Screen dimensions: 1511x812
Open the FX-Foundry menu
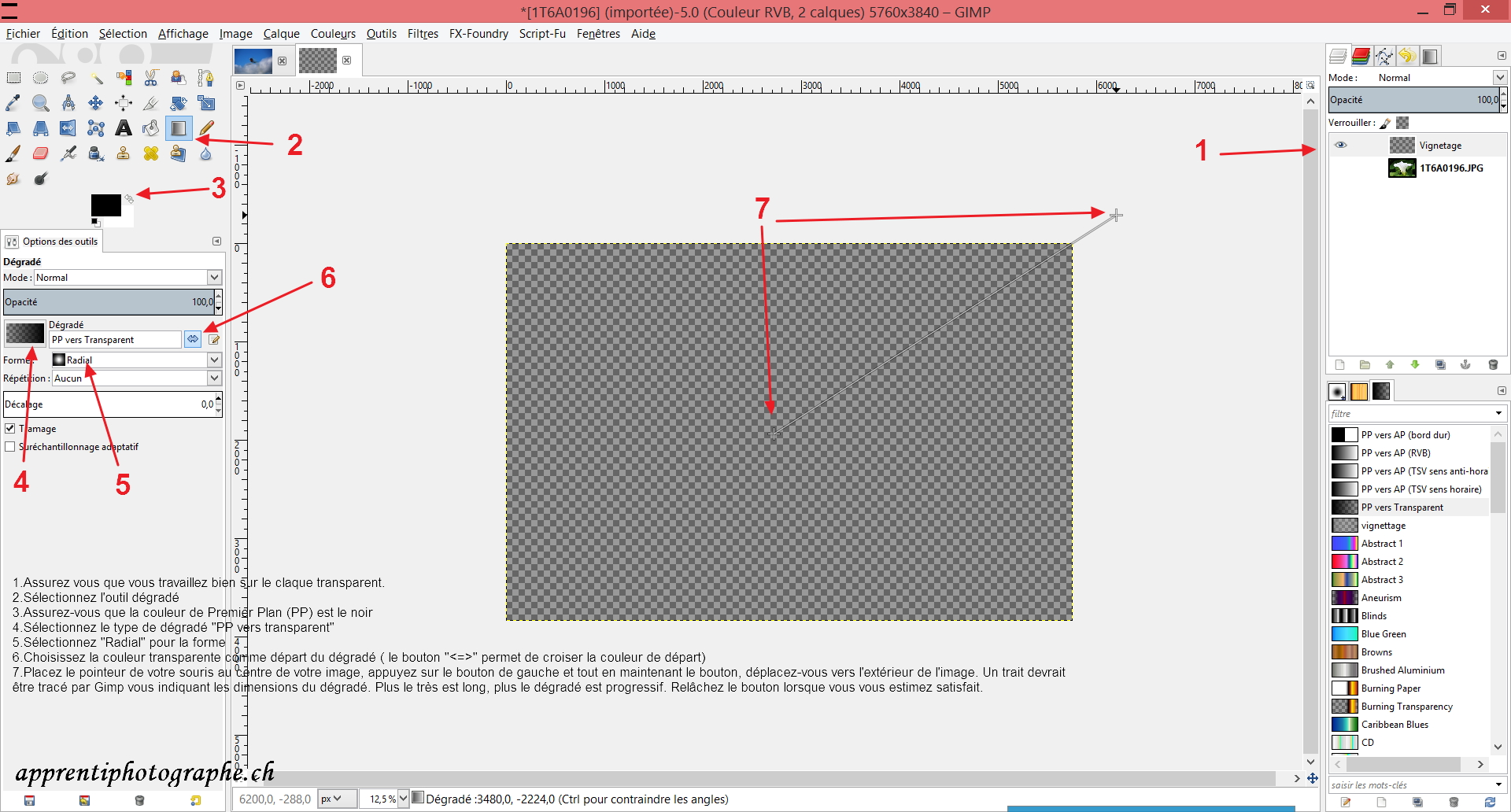point(478,34)
